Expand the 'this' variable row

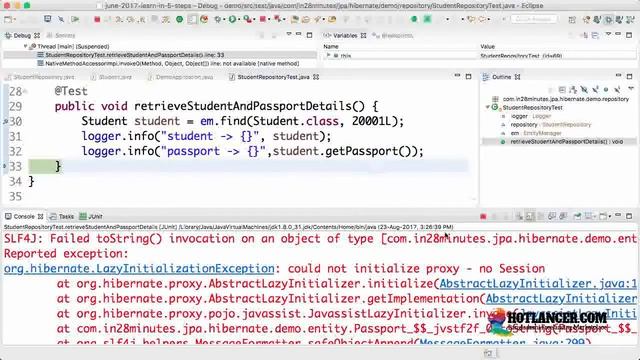(x=328, y=55)
